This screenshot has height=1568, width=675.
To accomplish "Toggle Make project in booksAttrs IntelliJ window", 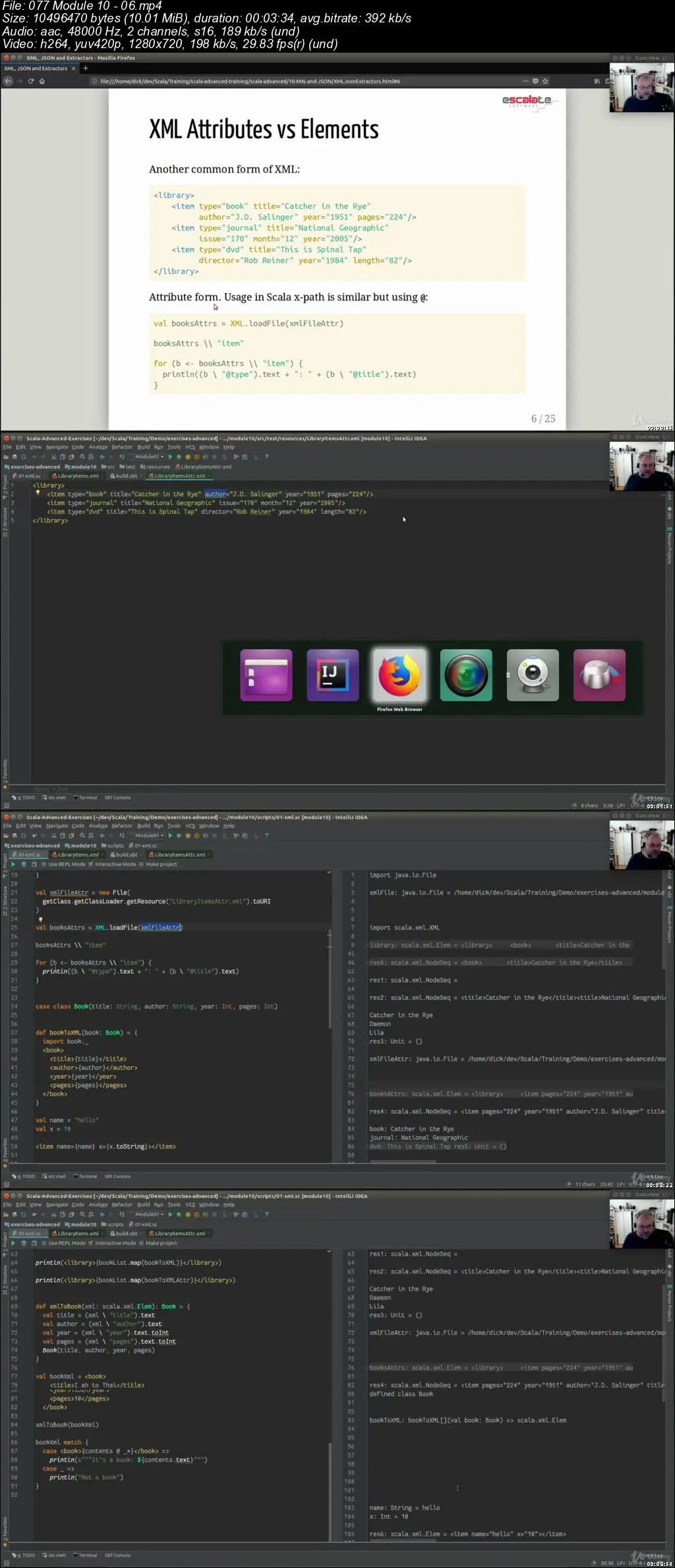I will tap(158, 864).
